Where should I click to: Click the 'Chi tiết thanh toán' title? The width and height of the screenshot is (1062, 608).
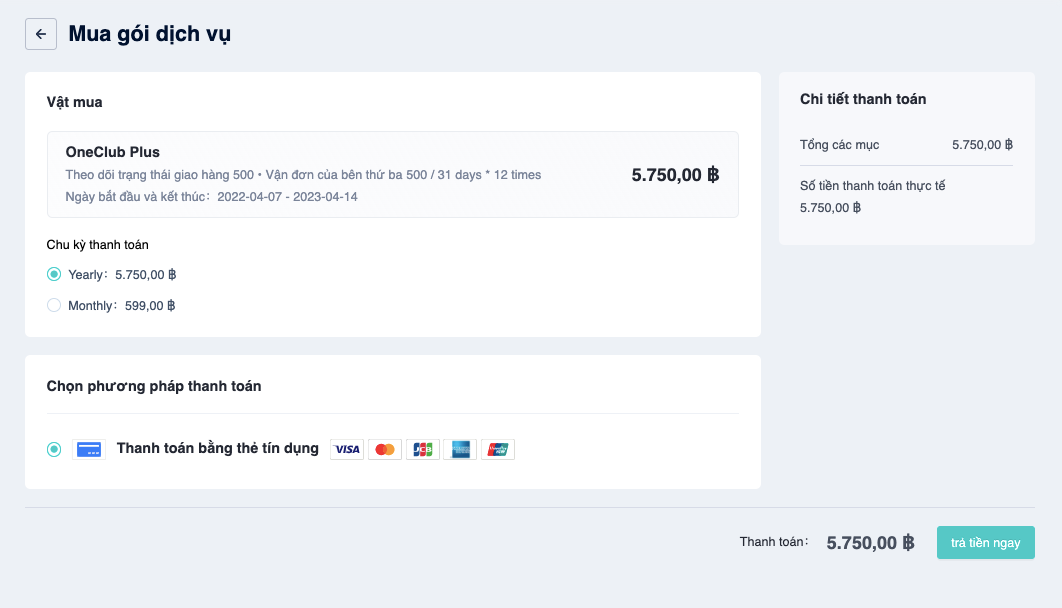863,99
